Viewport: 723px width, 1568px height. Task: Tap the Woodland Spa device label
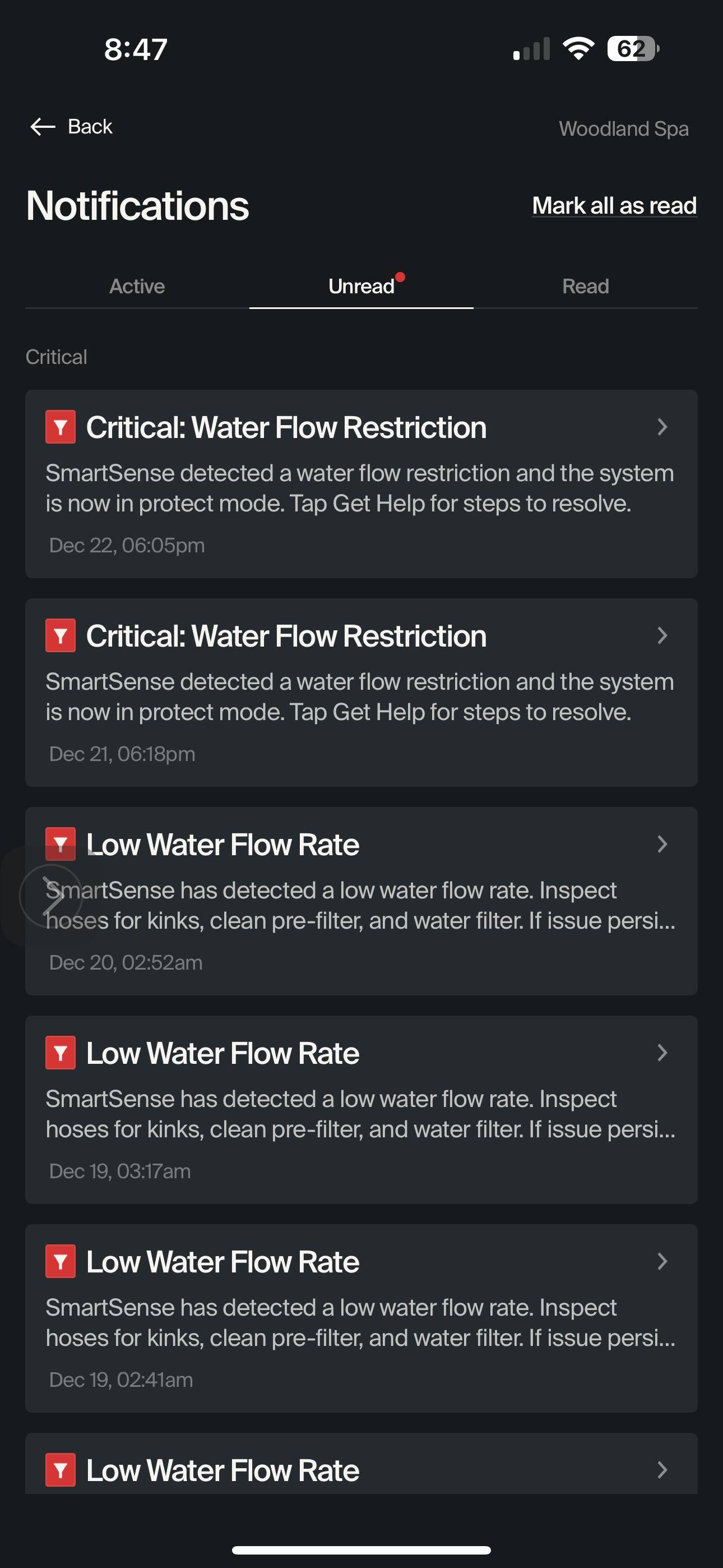pos(624,128)
